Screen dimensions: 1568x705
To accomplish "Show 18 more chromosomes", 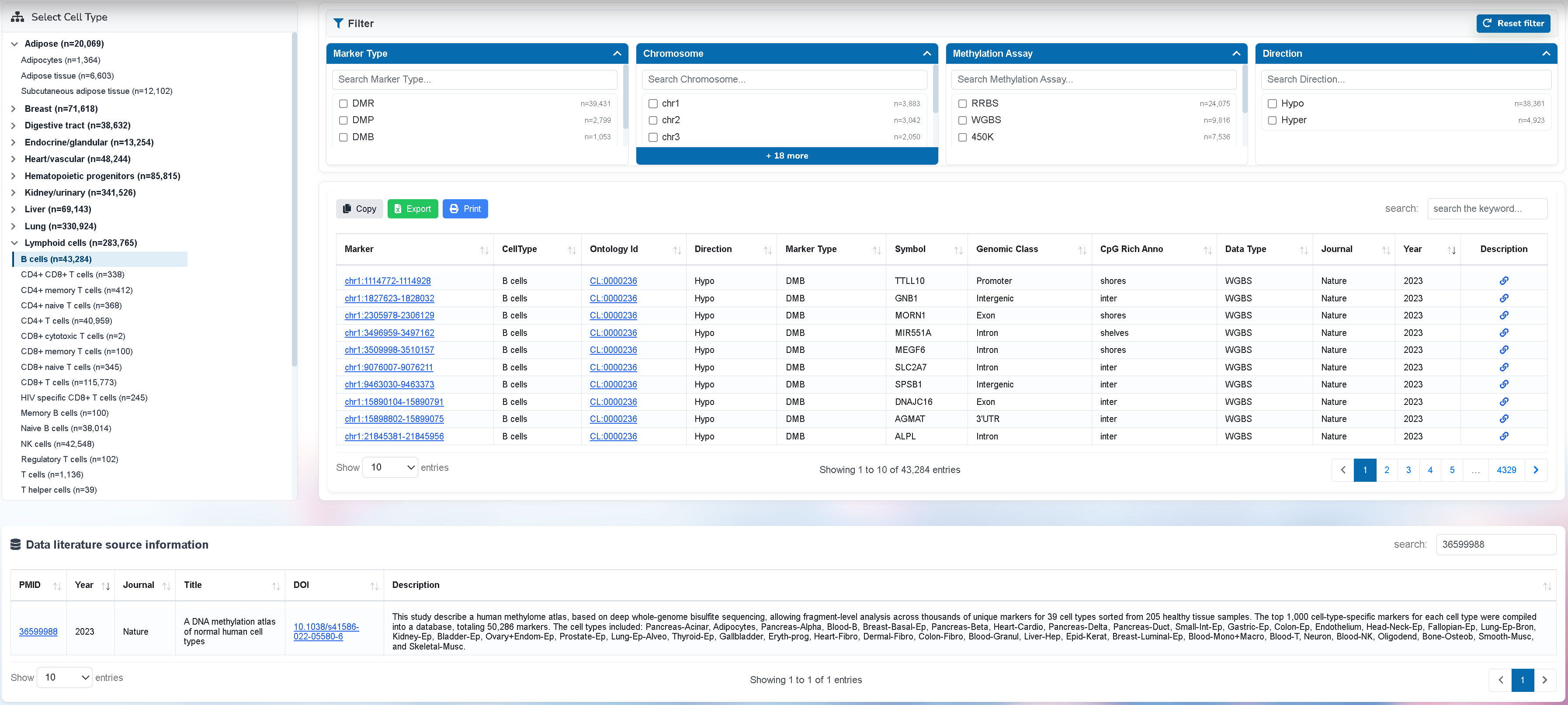I will 787,156.
